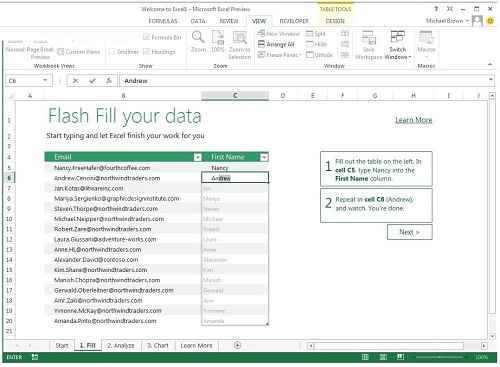Cancel entry with the X icon
Viewport: 500px width, 367px height.
pyautogui.click(x=76, y=81)
